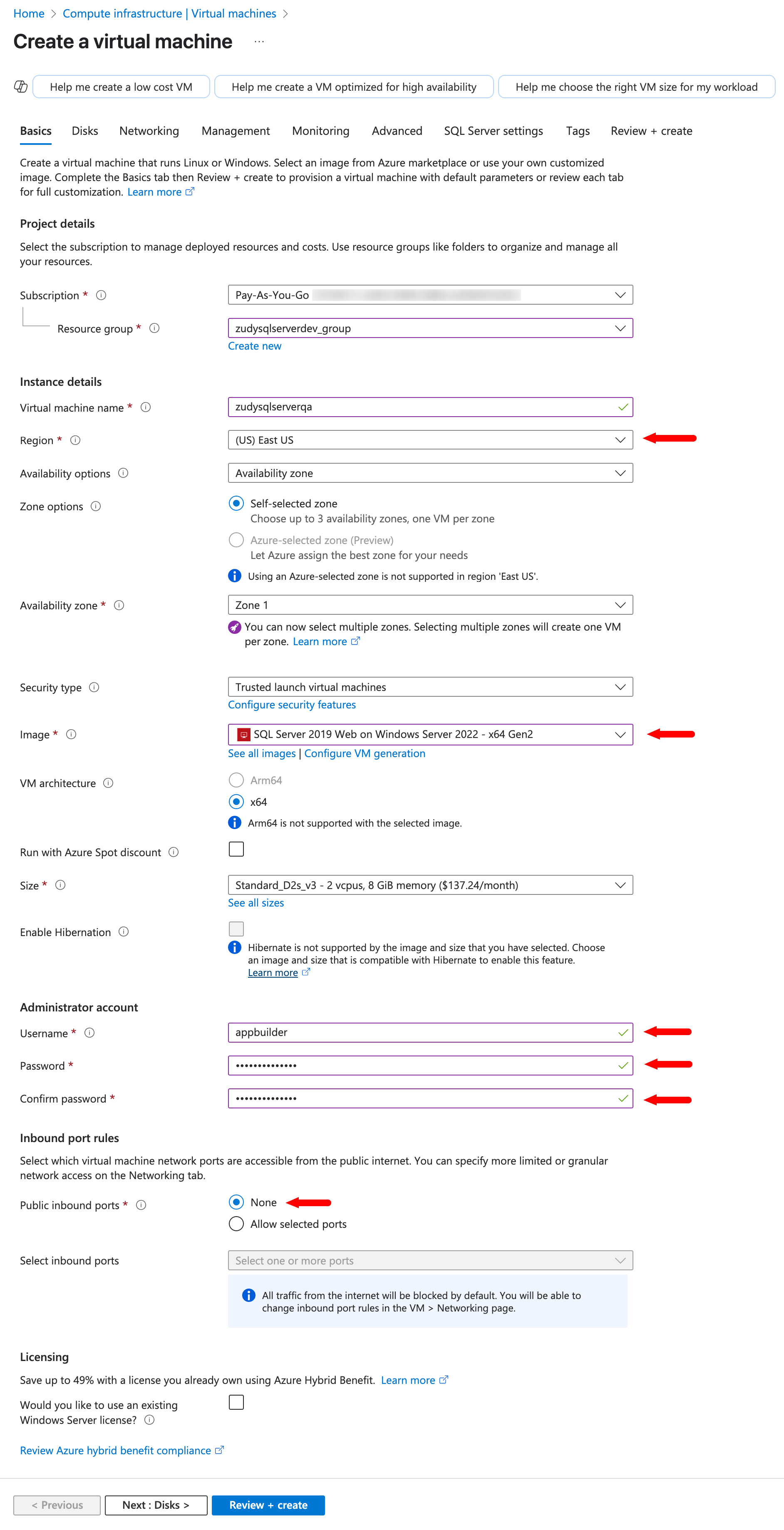Click info icon beside Public inbound ports
This screenshot has width=784, height=1530.
point(141,1205)
